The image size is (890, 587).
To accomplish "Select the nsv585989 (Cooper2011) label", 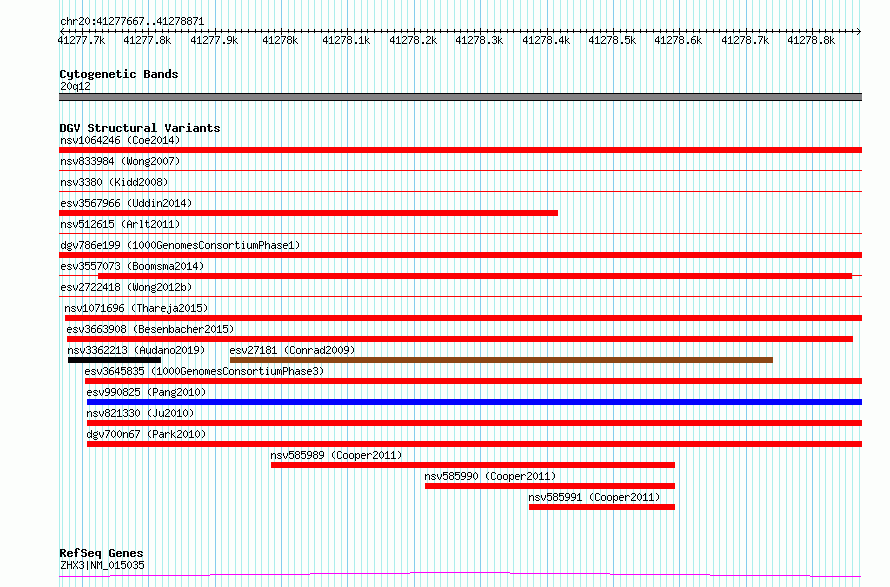I will (336, 455).
